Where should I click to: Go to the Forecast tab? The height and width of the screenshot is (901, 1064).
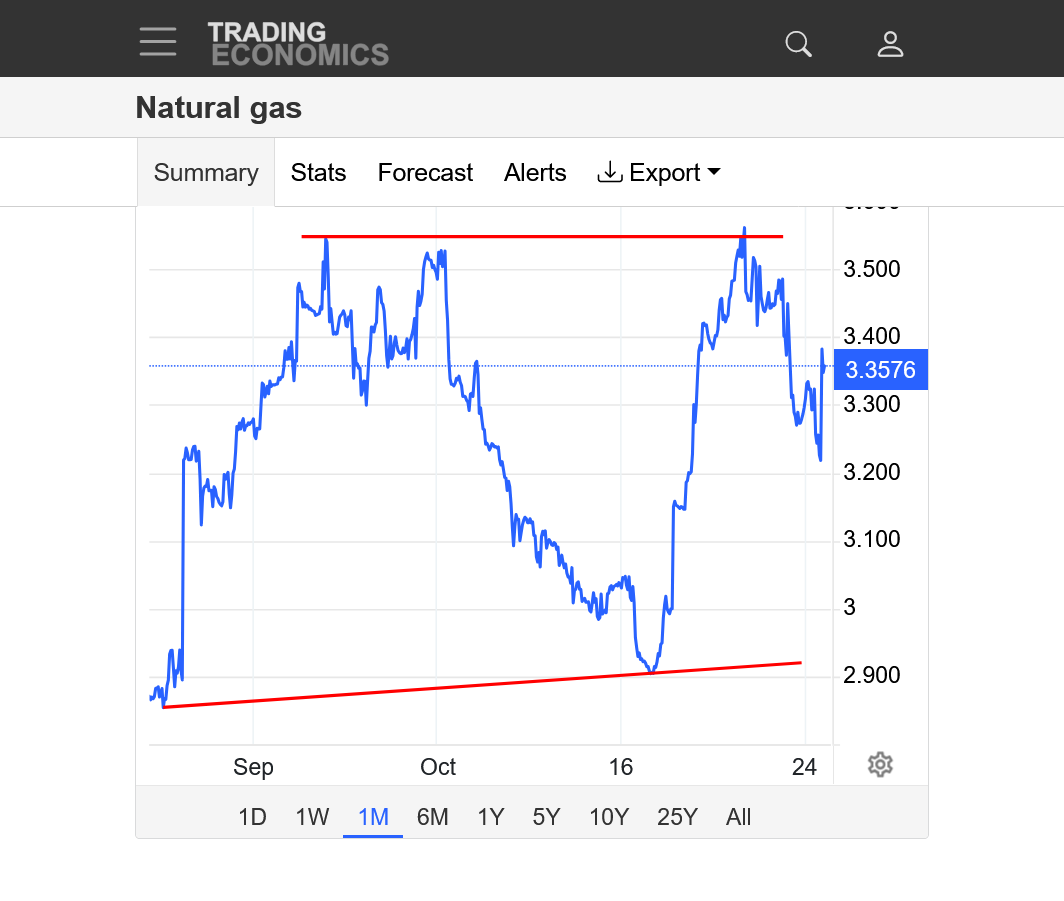(x=425, y=173)
